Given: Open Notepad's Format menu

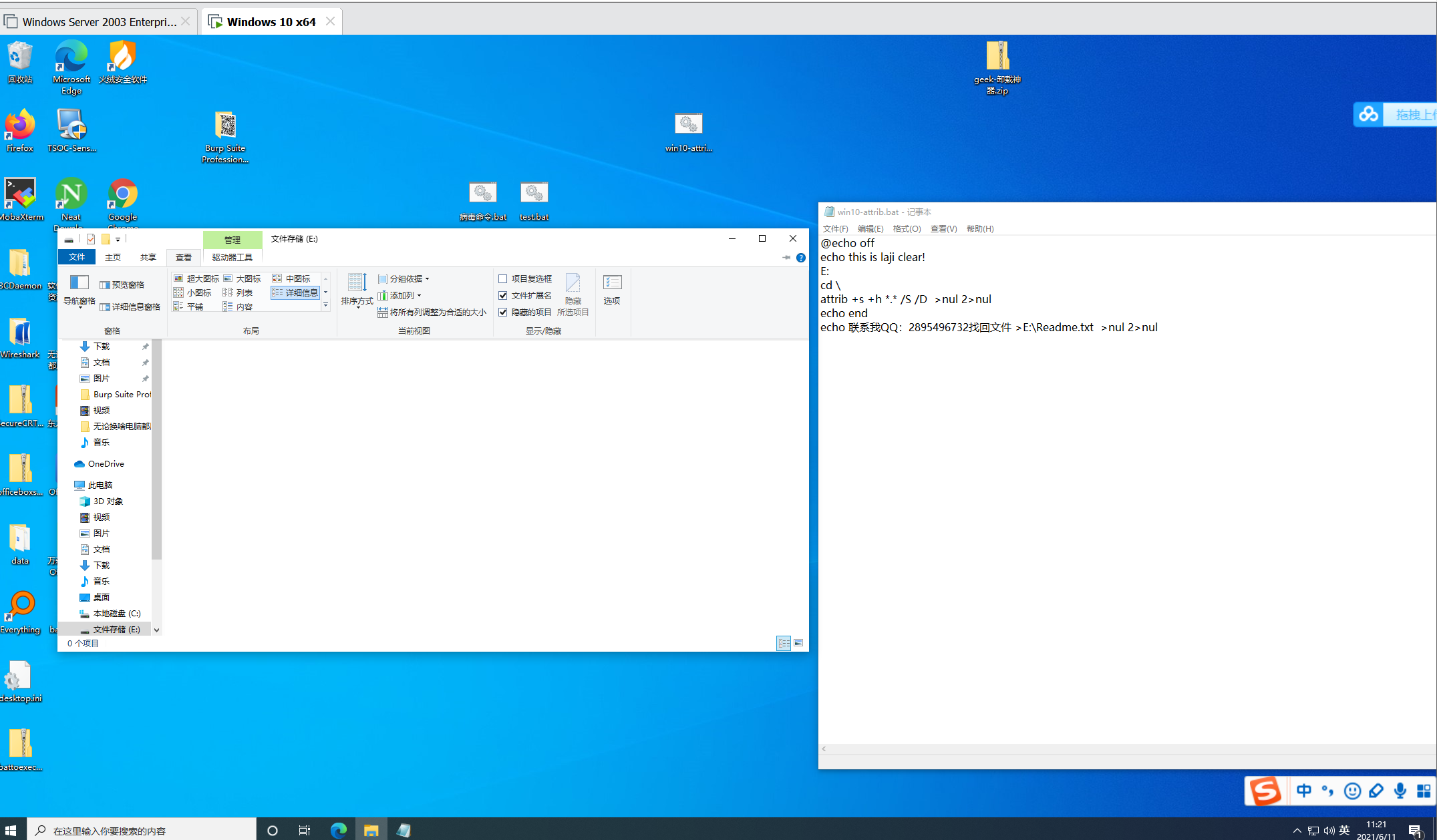Looking at the screenshot, I should 907,228.
